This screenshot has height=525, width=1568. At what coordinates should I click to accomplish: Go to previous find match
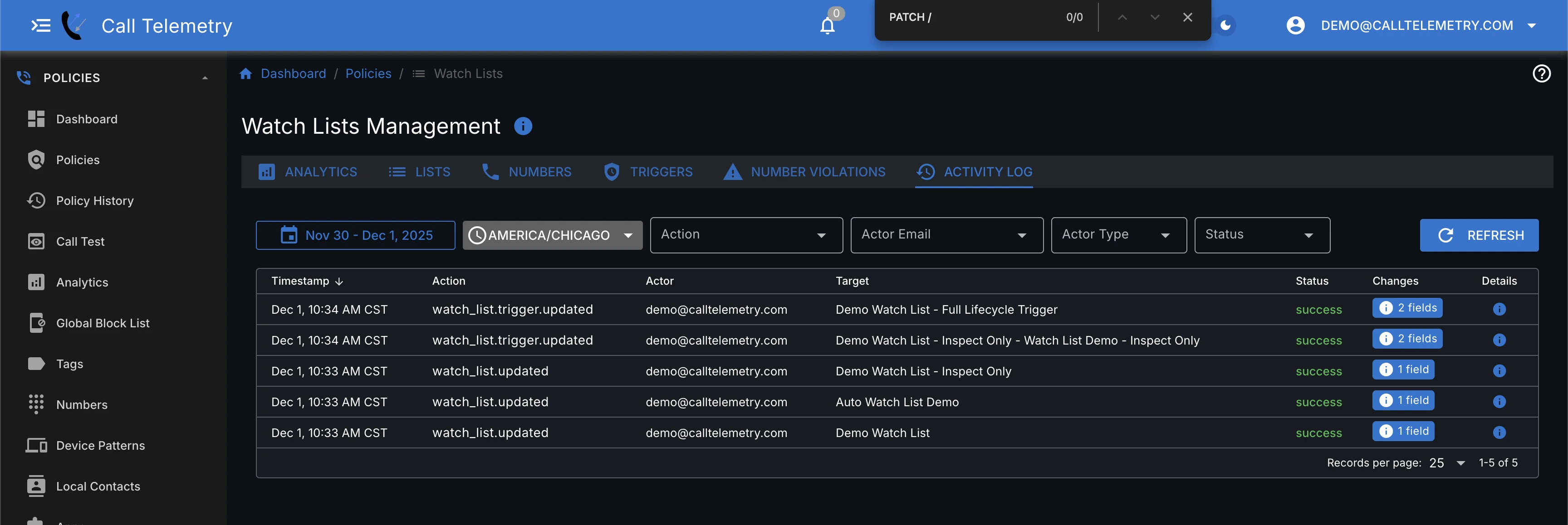click(x=1122, y=17)
